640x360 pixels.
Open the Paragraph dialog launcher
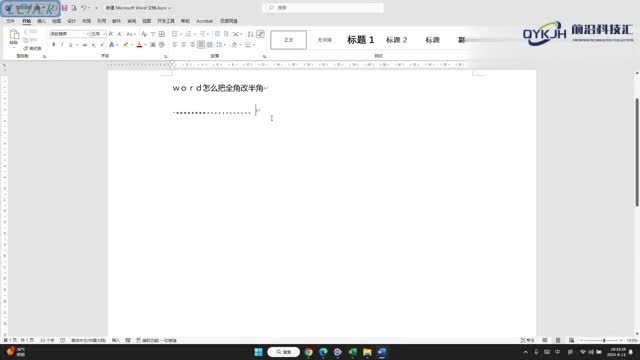pos(264,56)
